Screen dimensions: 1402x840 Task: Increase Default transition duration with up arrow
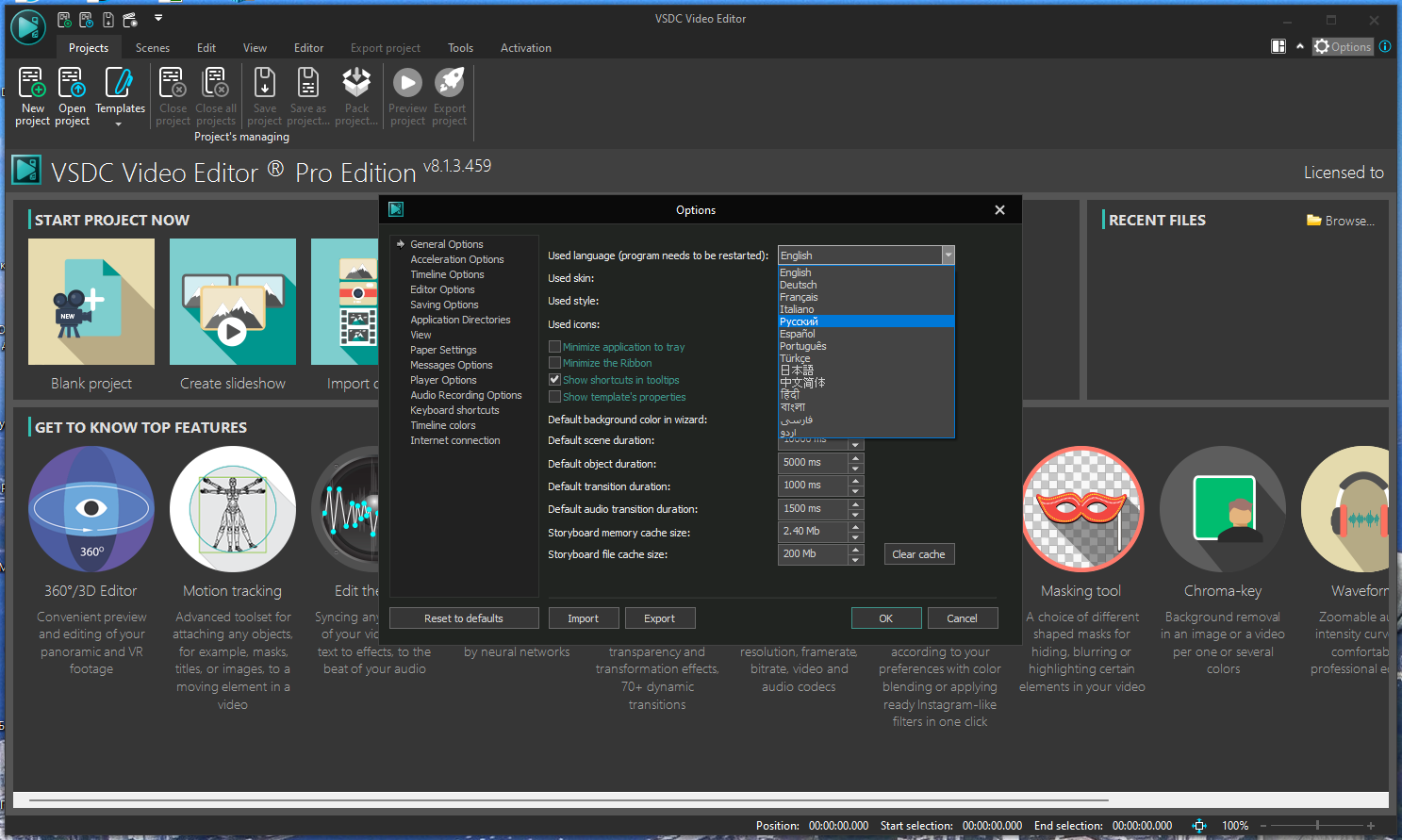[x=856, y=481]
